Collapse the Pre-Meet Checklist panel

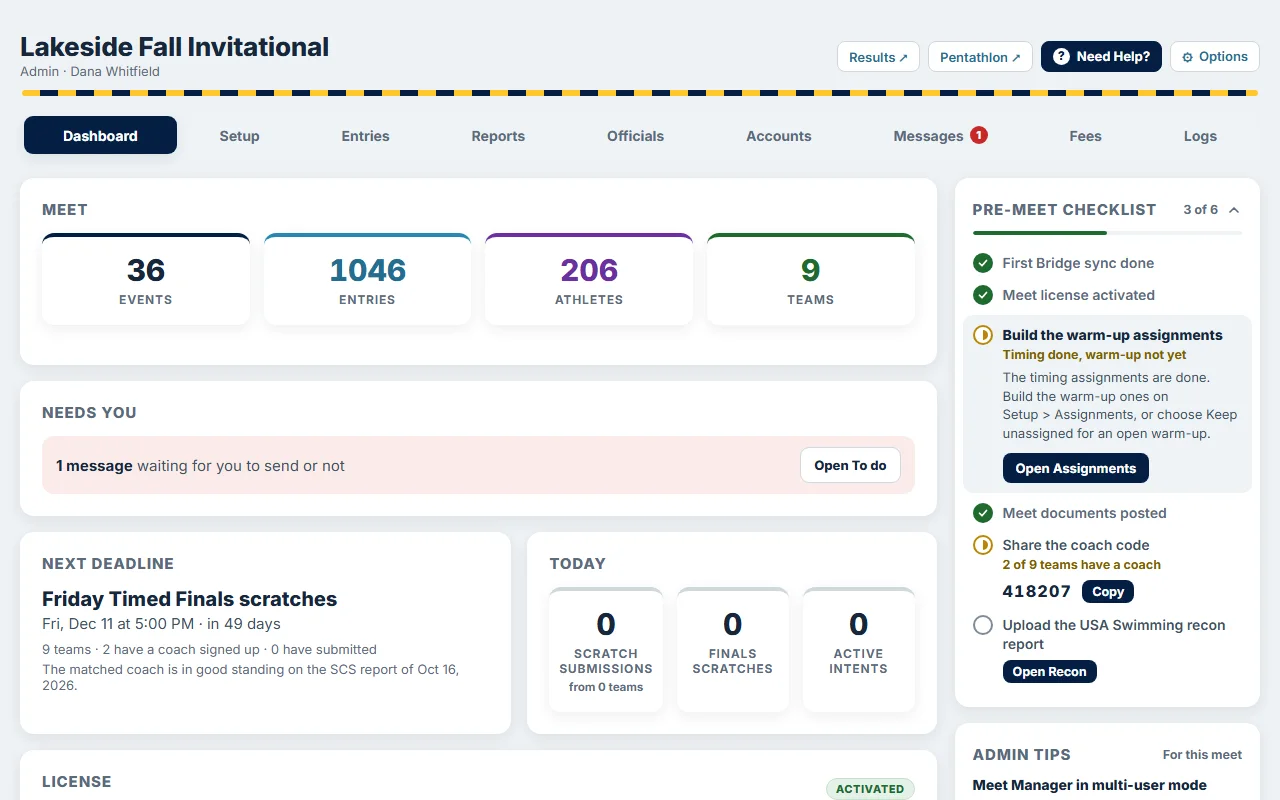1234,210
